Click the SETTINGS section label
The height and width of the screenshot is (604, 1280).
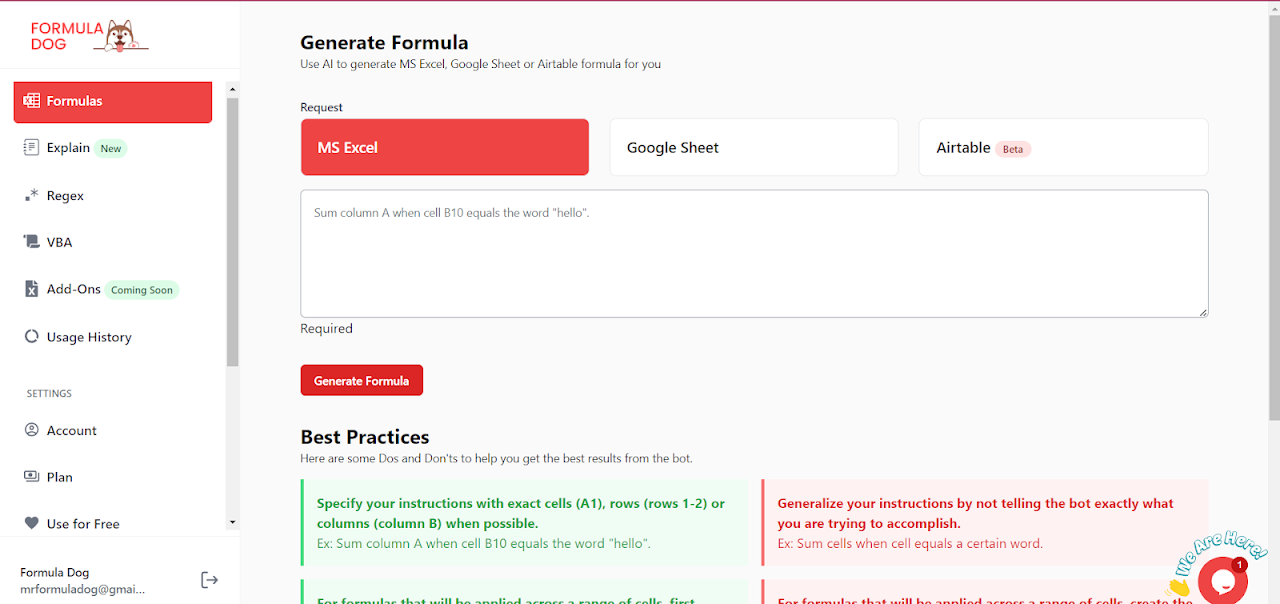(49, 394)
